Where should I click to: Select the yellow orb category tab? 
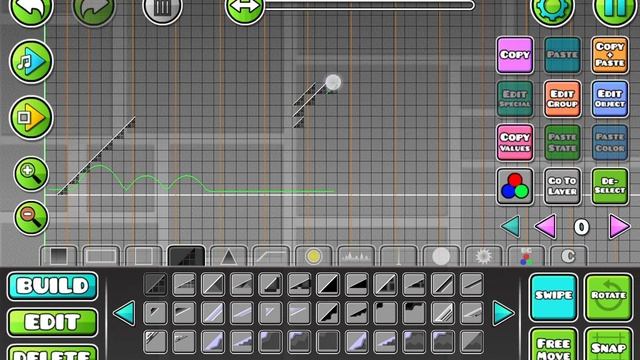point(313,256)
